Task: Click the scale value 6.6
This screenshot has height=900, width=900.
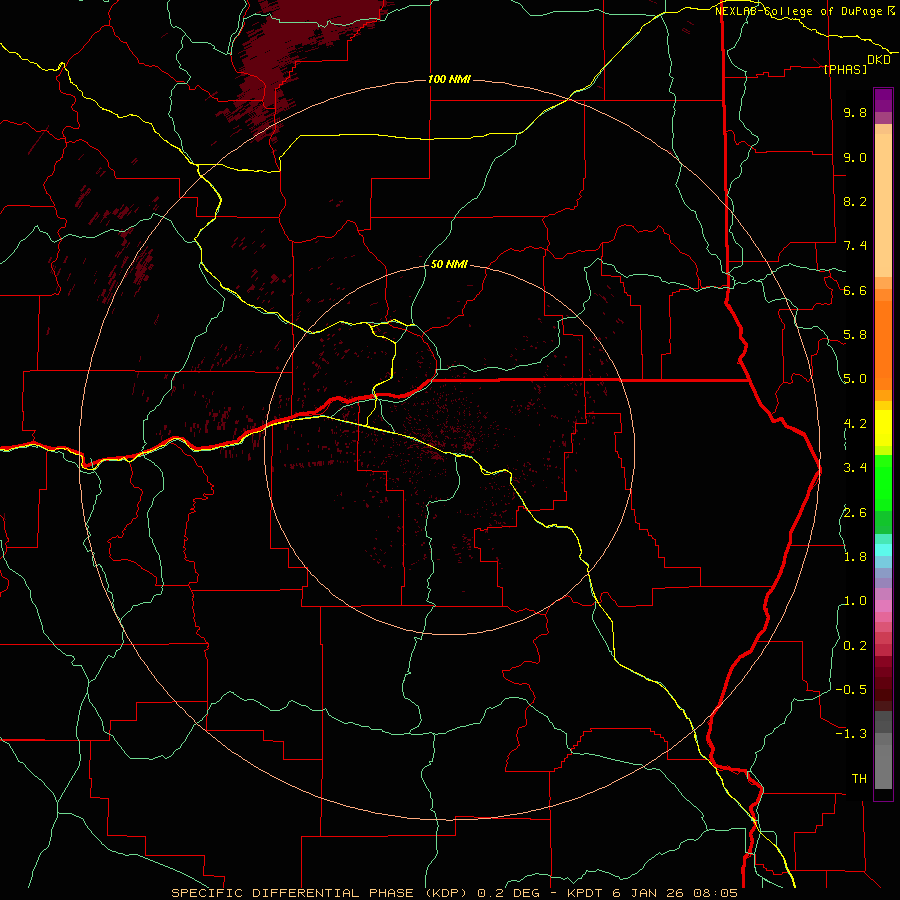Action: 855,290
